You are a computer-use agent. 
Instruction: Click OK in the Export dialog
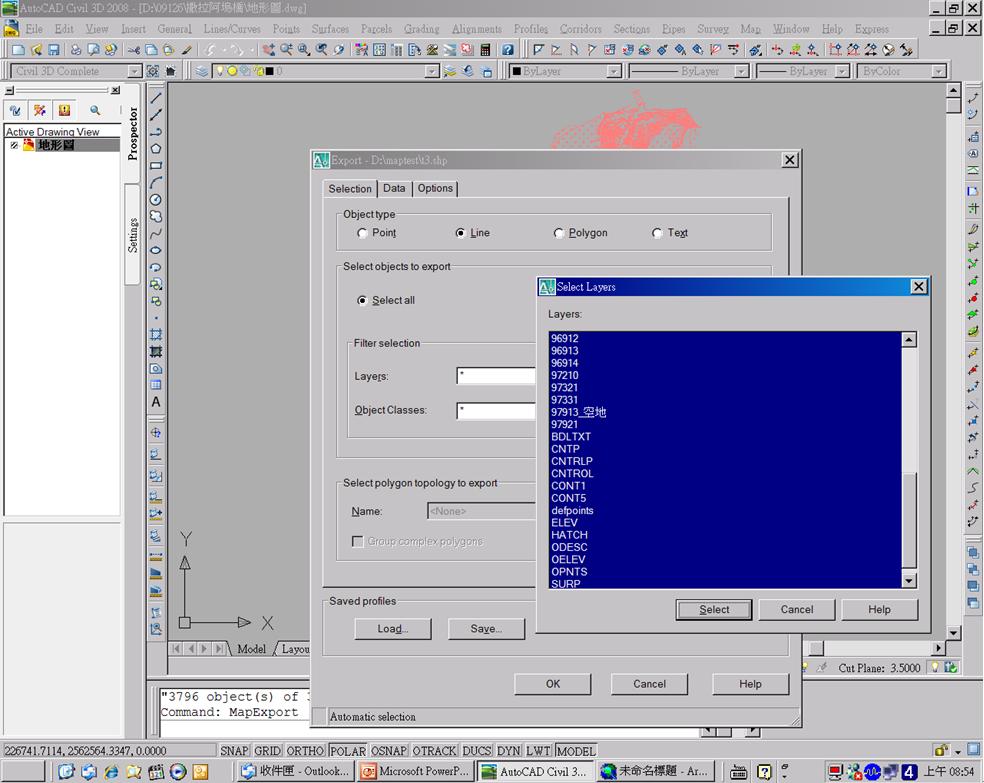[x=553, y=684]
